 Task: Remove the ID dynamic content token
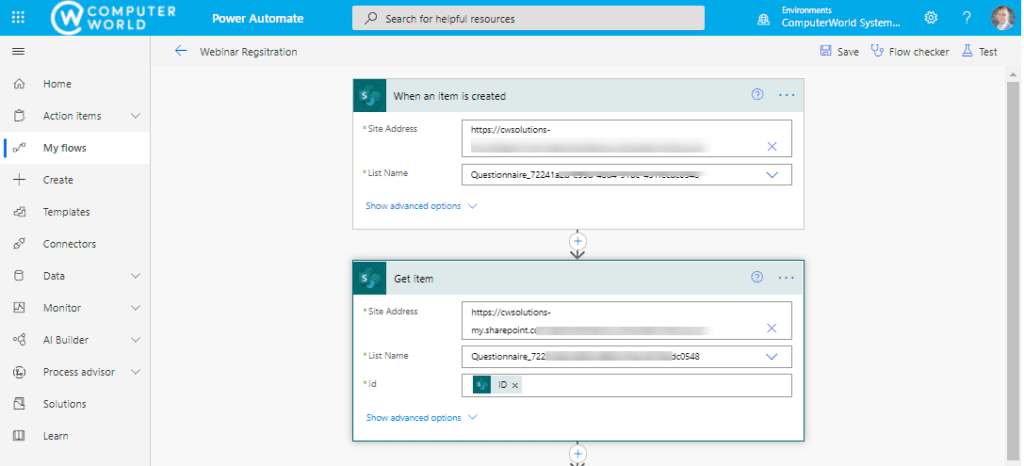[515, 386]
